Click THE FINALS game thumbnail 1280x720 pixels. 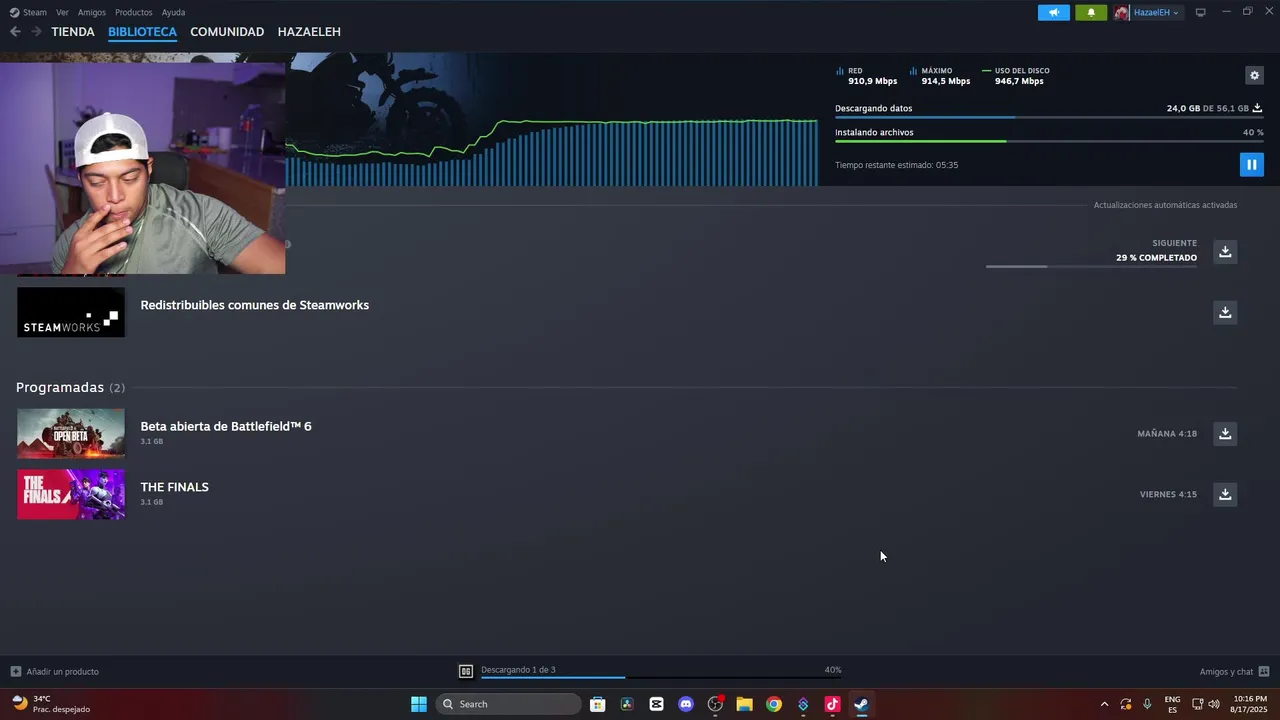click(71, 494)
